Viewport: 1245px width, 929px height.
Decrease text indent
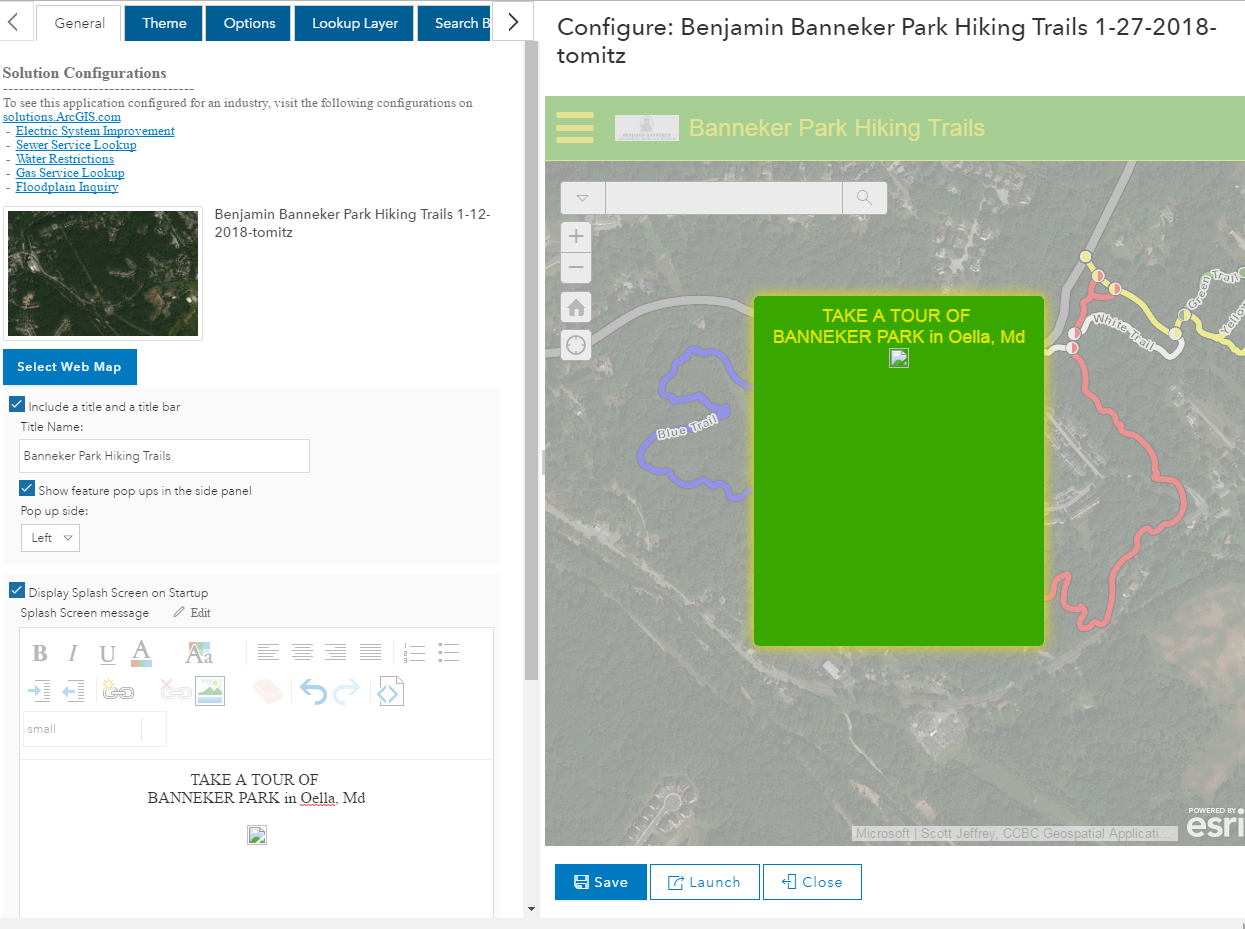[x=73, y=691]
